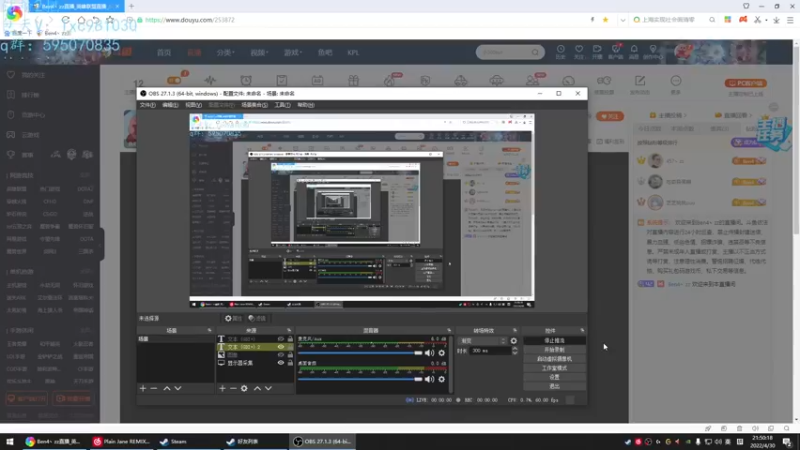Add a new source with plus icon

pos(222,388)
